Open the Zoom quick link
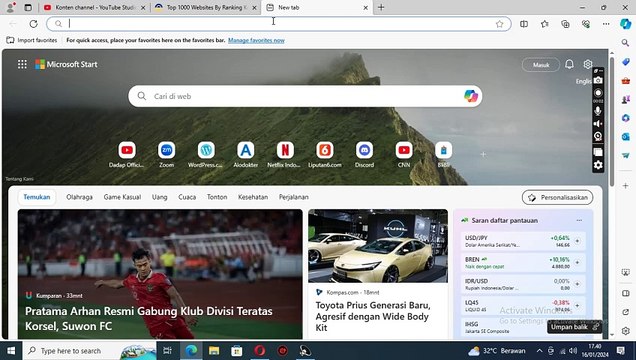The width and height of the screenshot is (636, 360). click(166, 150)
